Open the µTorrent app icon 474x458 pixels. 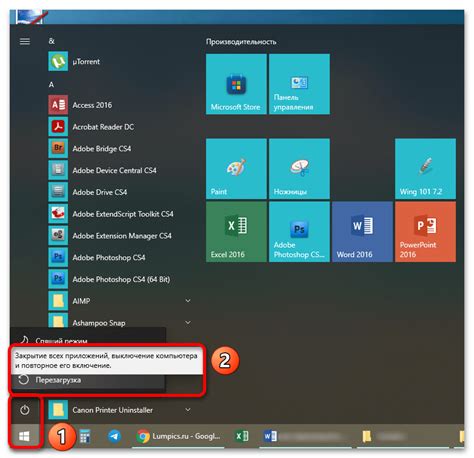58,61
